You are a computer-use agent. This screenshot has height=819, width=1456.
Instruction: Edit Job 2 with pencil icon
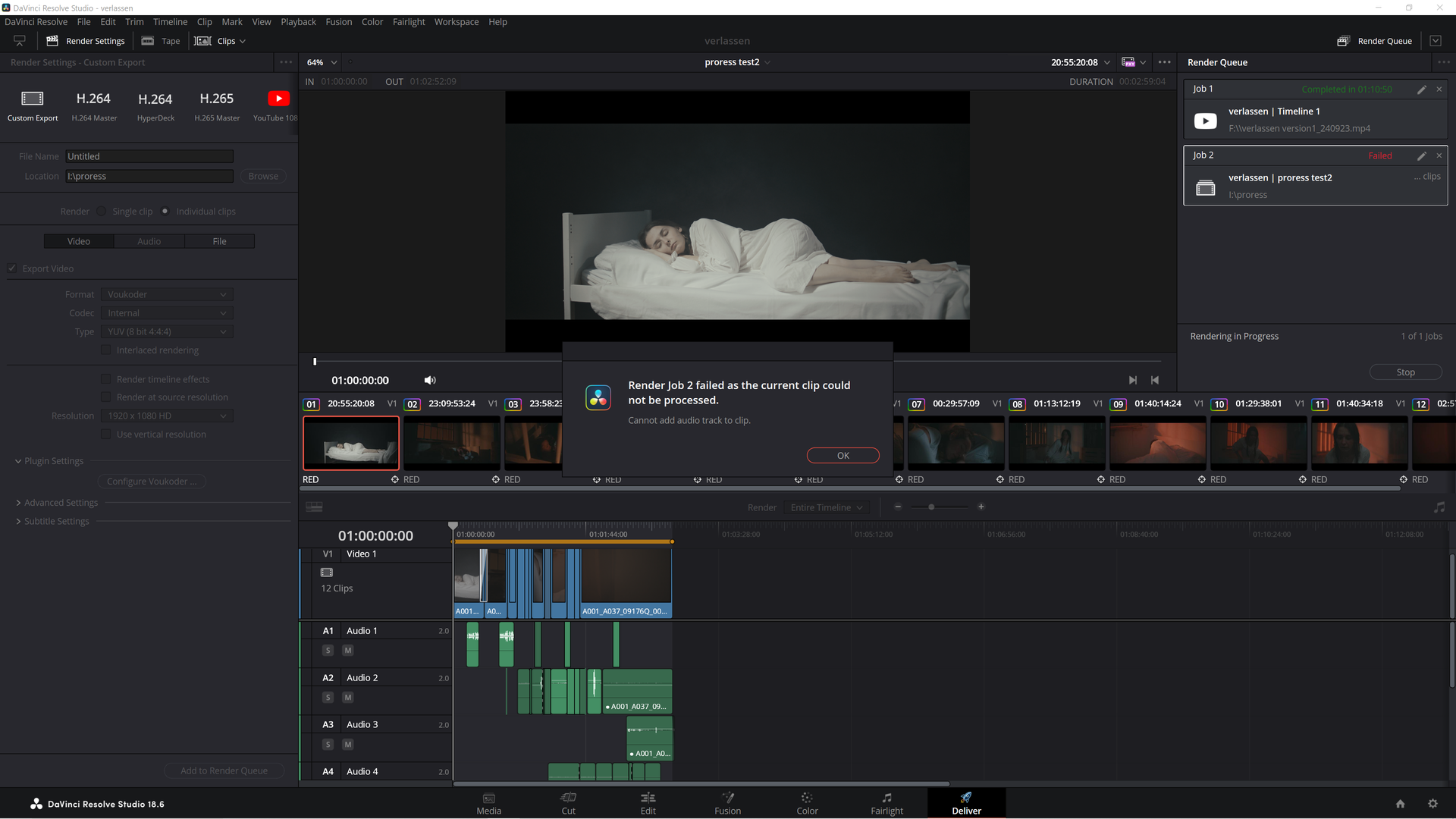click(x=1422, y=156)
